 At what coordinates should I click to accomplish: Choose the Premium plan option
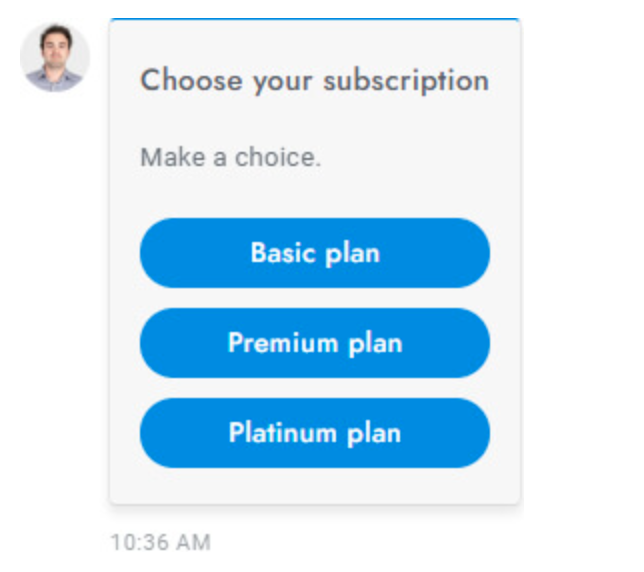(315, 343)
